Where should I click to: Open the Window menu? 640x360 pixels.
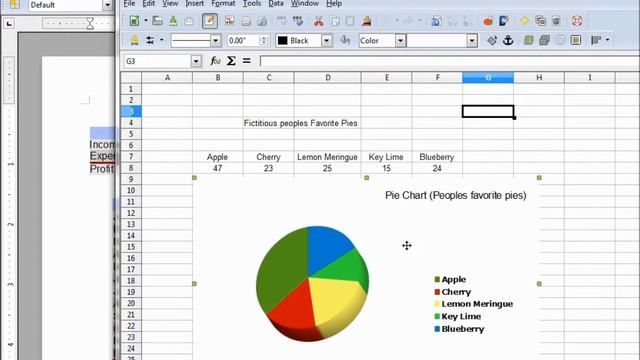click(x=305, y=3)
